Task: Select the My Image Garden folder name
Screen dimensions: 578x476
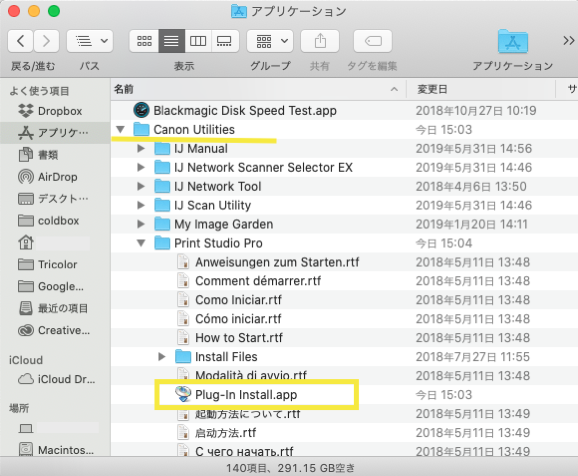Action: tap(224, 224)
